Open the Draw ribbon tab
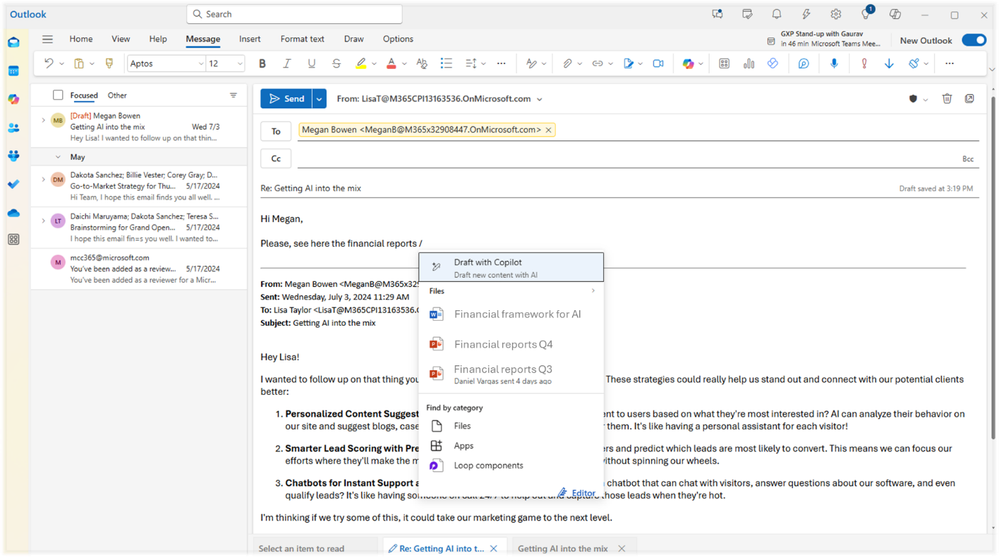 click(354, 39)
